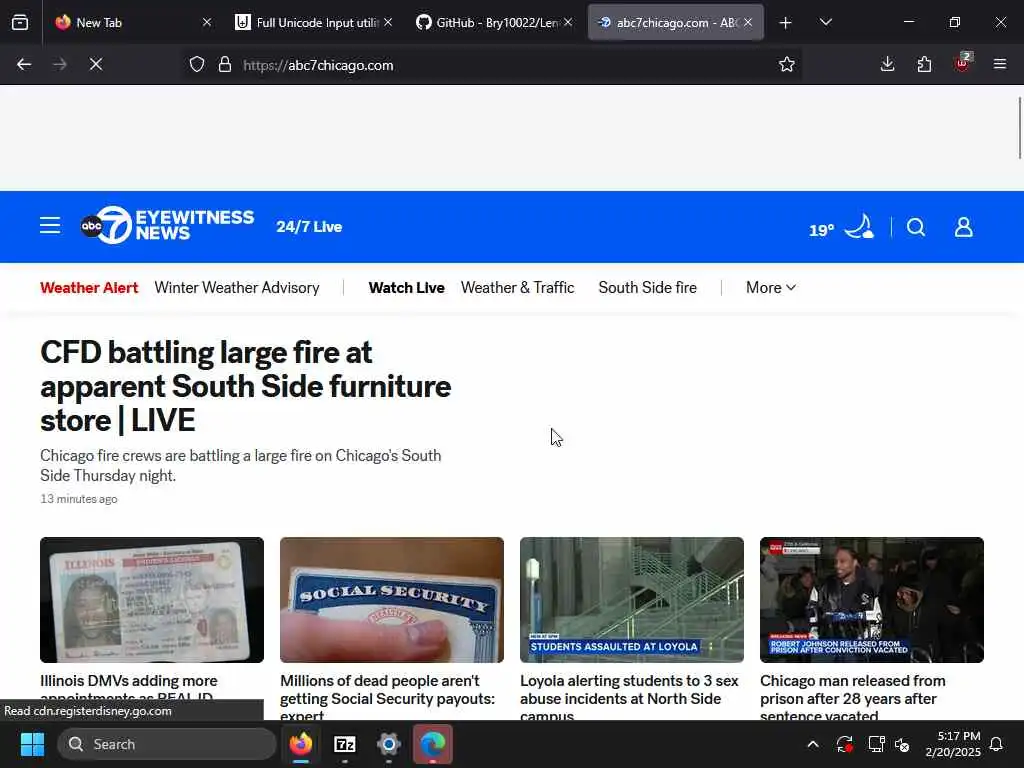The height and width of the screenshot is (768, 1024).
Task: Open South Side fire nav item
Action: click(647, 288)
